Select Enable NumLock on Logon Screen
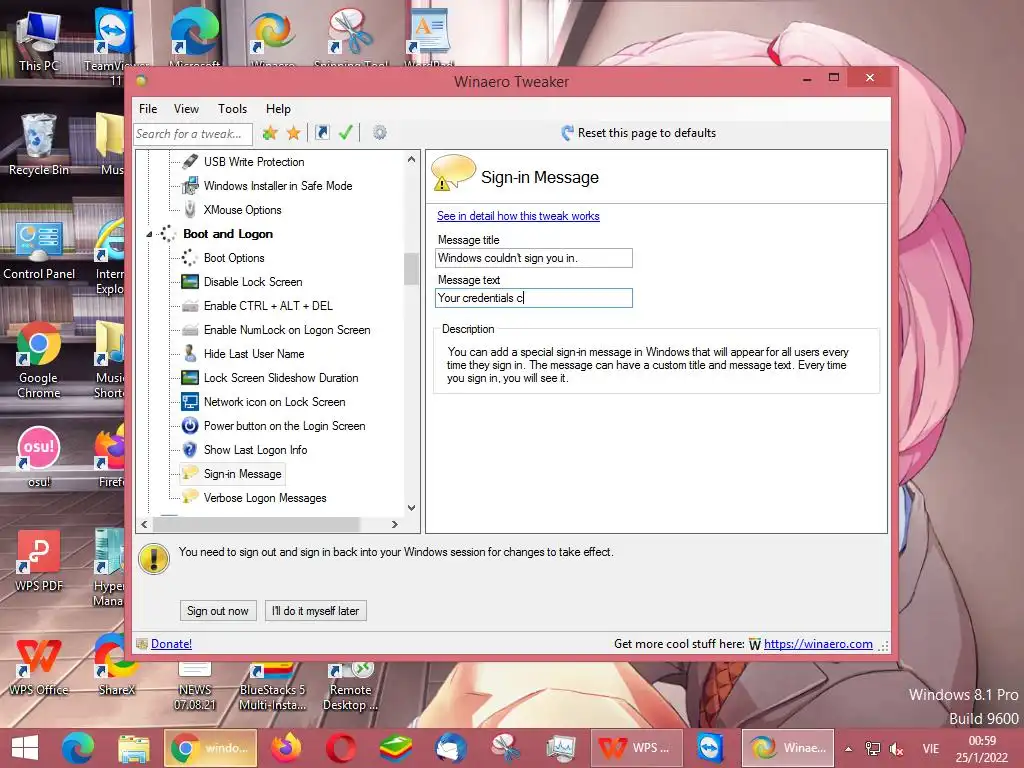The height and width of the screenshot is (768, 1024). (x=287, y=330)
